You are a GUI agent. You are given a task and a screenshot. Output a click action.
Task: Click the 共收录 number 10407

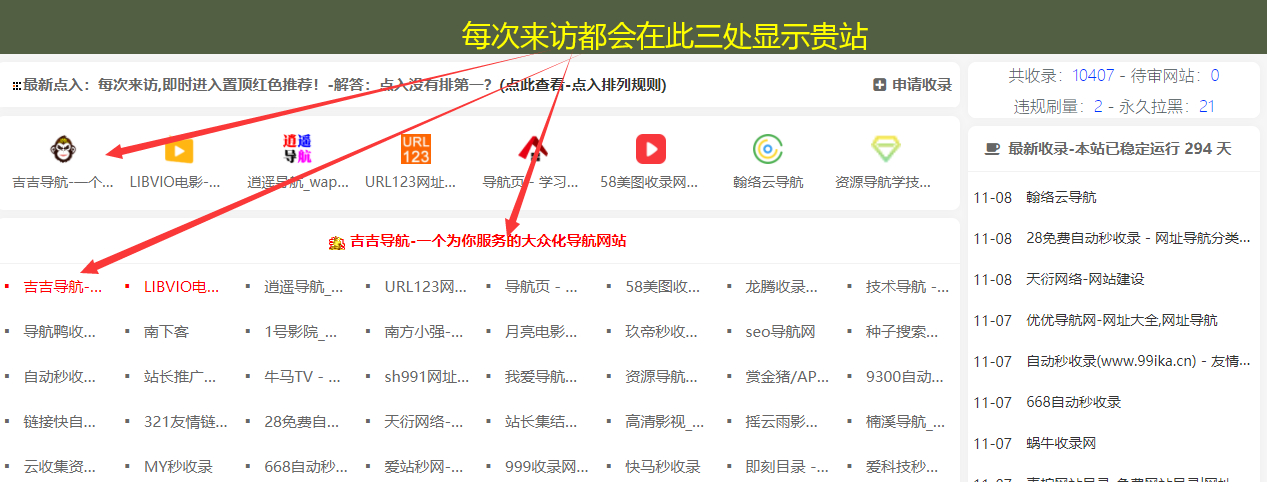point(1092,76)
